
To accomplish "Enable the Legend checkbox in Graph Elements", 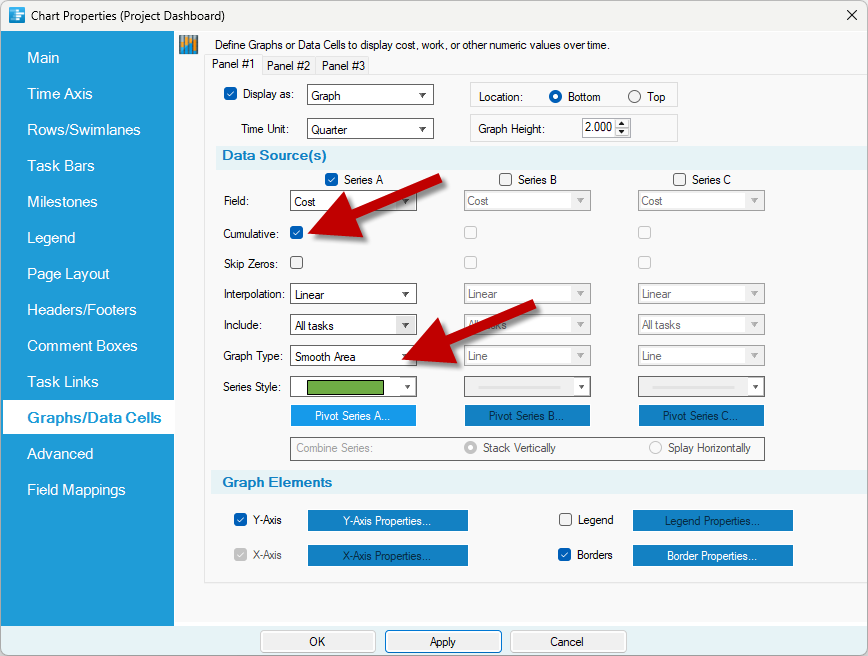I will pos(565,519).
